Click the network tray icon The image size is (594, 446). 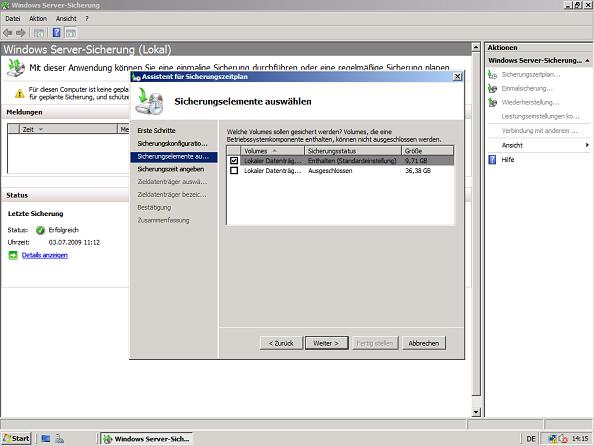click(x=553, y=439)
